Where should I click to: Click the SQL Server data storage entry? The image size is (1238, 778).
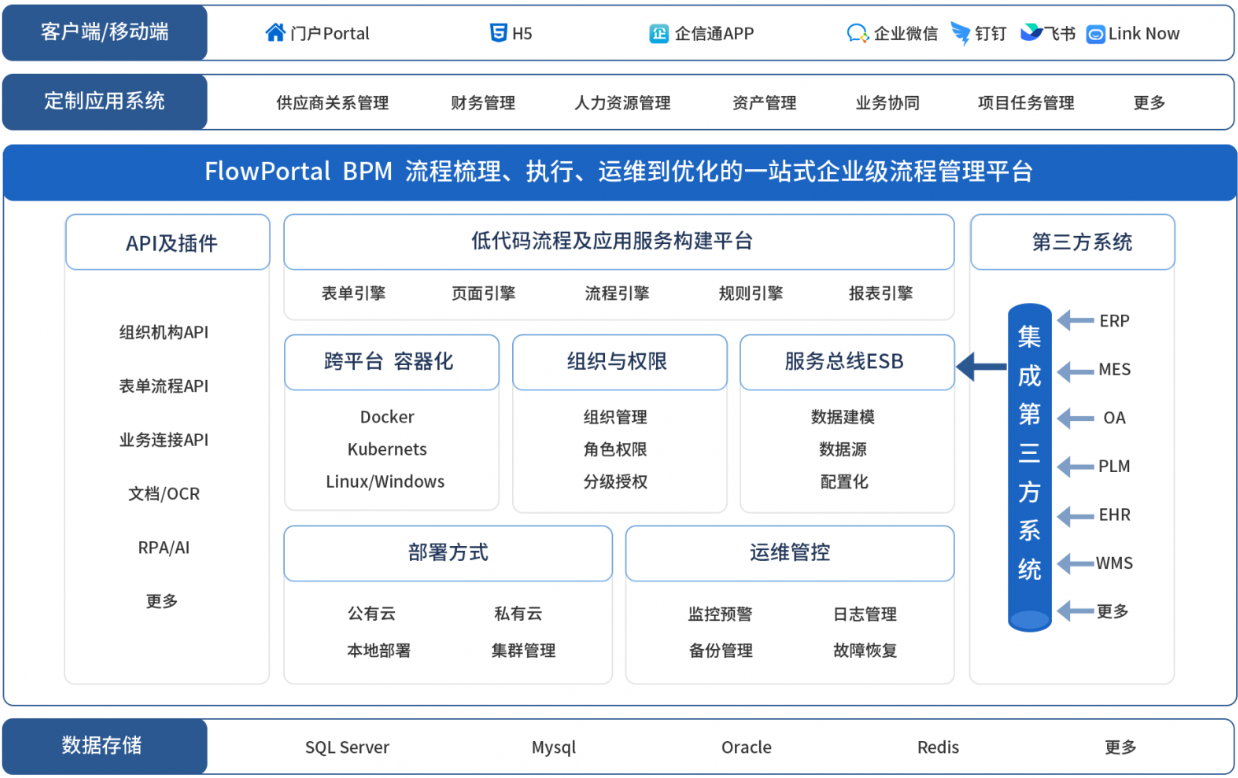(x=346, y=746)
